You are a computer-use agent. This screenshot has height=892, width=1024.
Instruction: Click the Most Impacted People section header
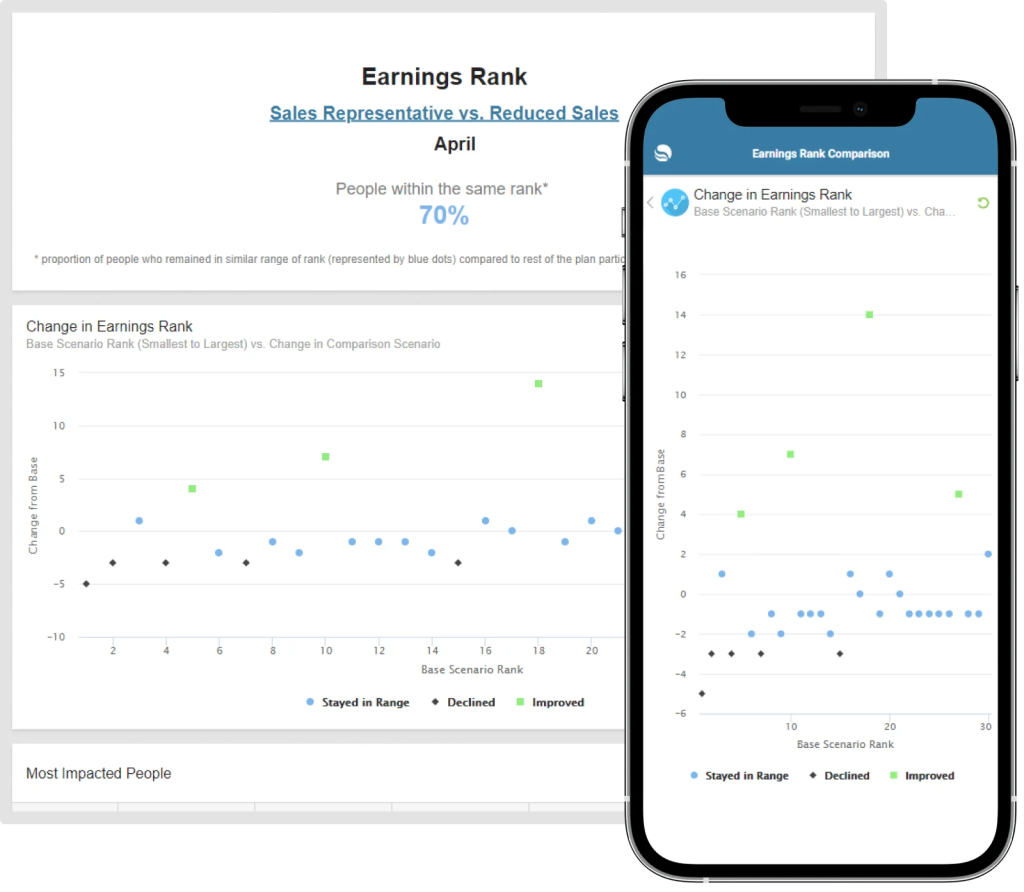pyautogui.click(x=98, y=773)
